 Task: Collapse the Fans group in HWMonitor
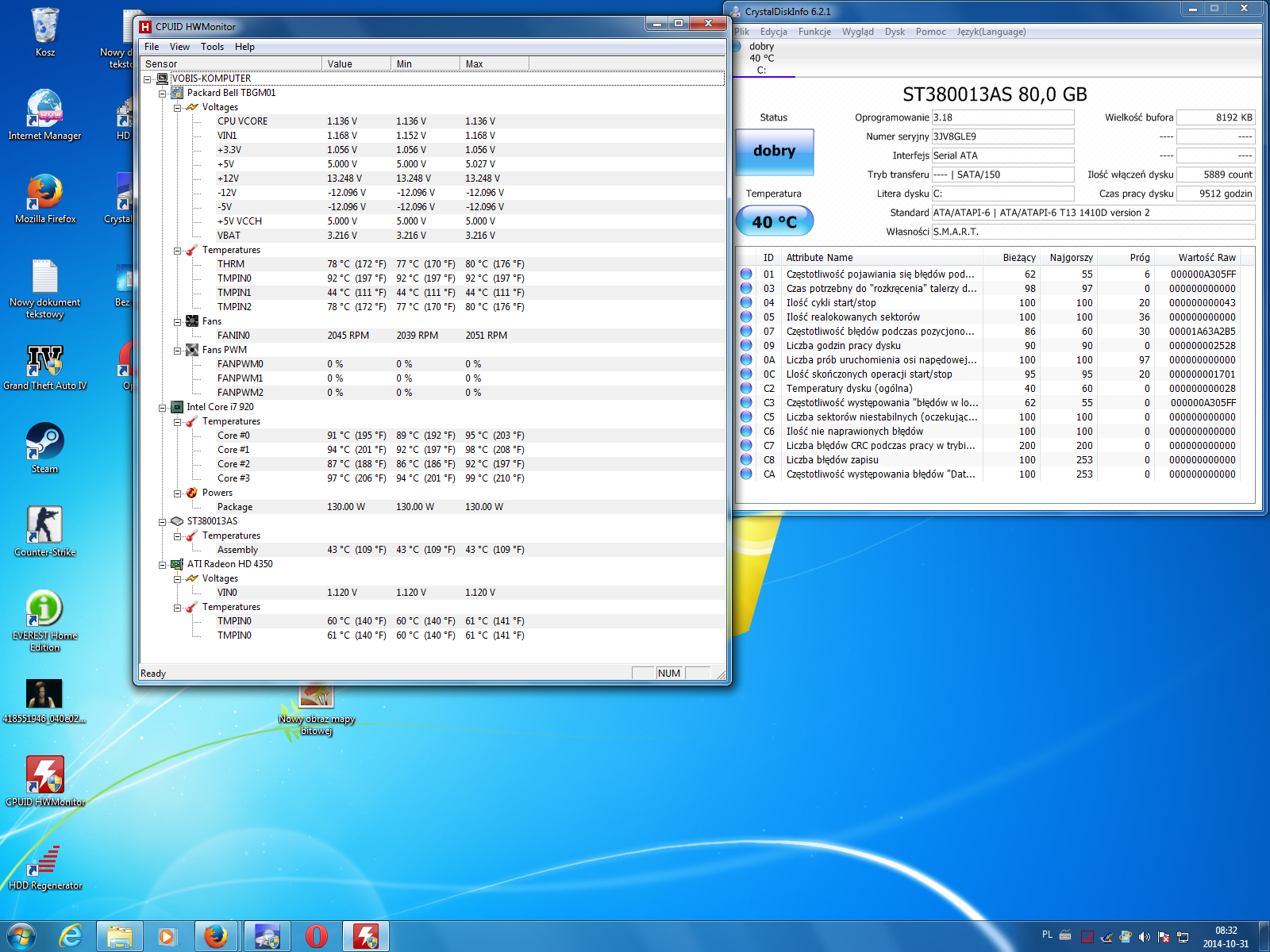coord(178,321)
